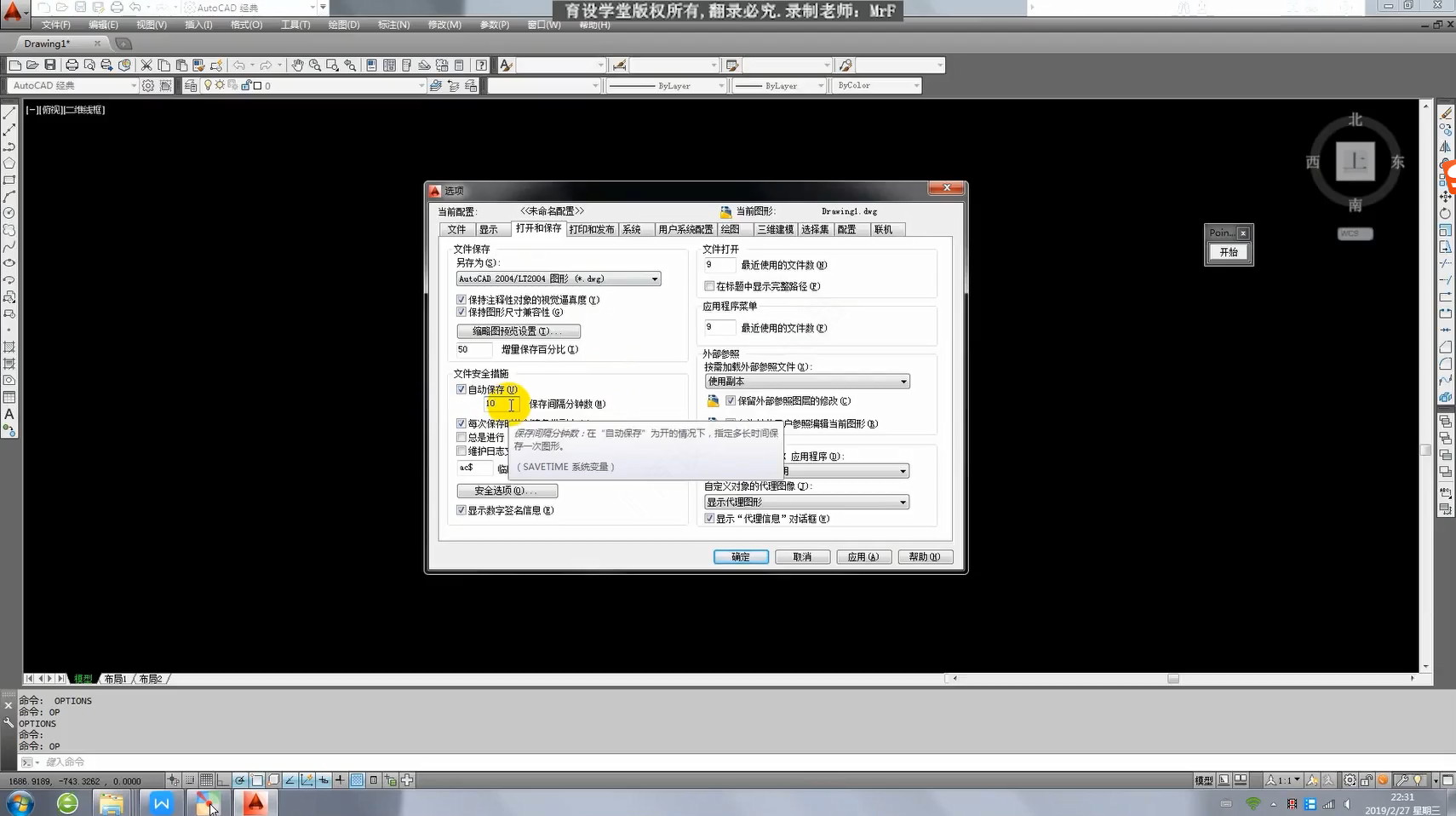The height and width of the screenshot is (816, 1456).
Task: Click the 布局1 layout tab
Action: click(116, 679)
